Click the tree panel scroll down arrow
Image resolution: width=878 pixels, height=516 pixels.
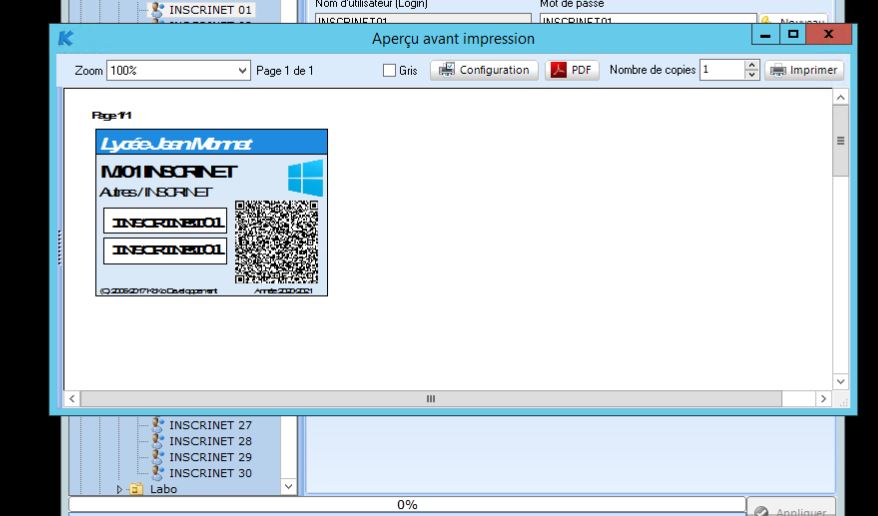pos(288,486)
